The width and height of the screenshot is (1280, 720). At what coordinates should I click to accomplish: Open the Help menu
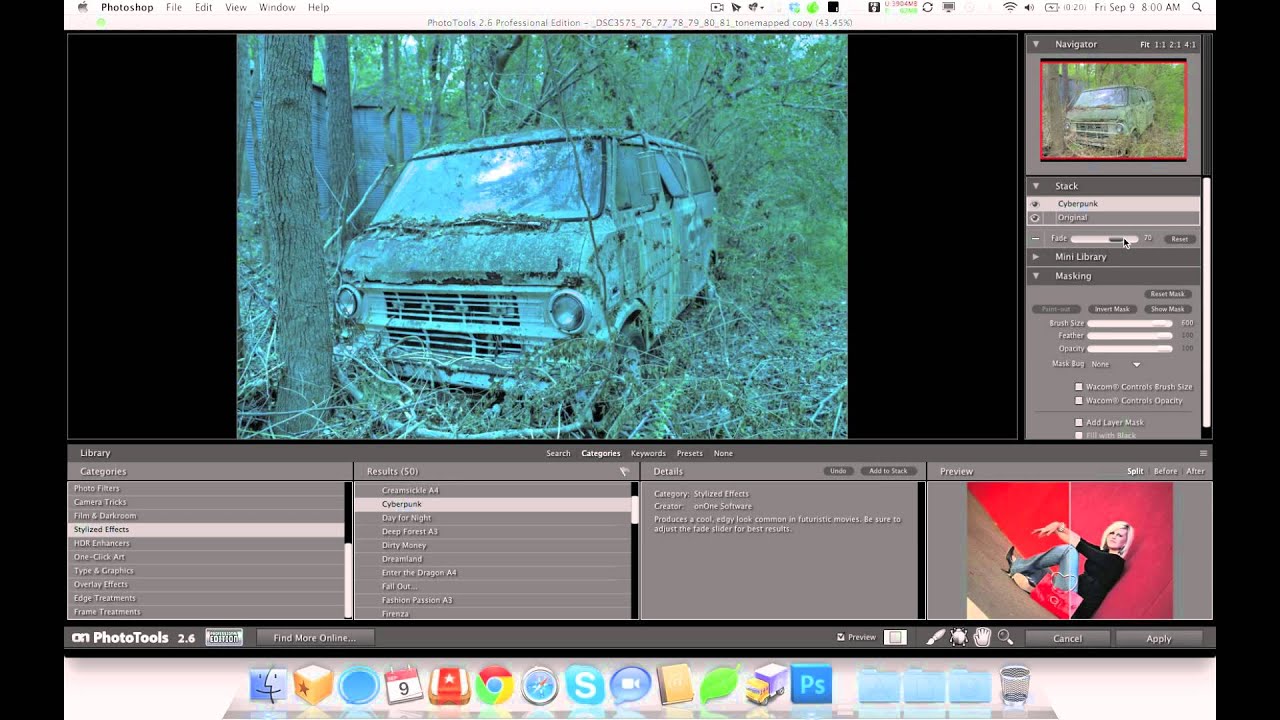click(318, 7)
